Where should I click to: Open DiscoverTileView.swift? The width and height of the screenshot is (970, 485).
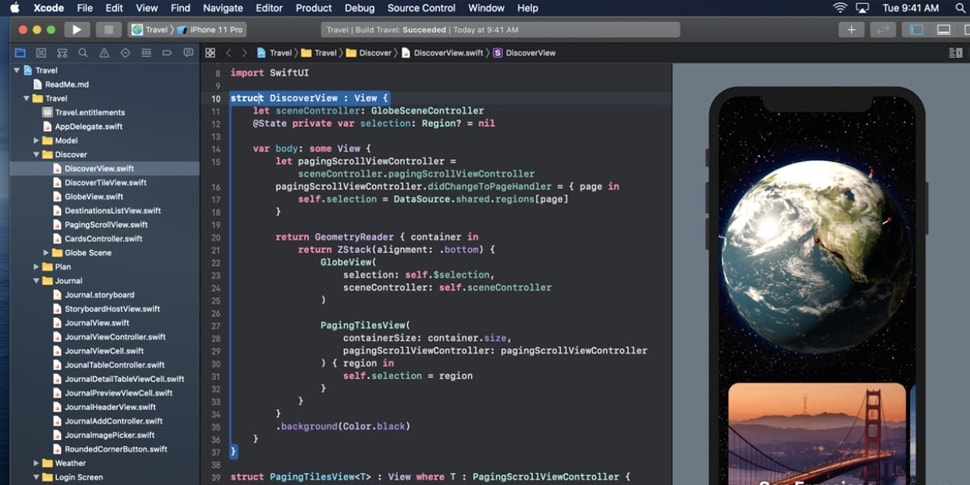click(x=104, y=182)
